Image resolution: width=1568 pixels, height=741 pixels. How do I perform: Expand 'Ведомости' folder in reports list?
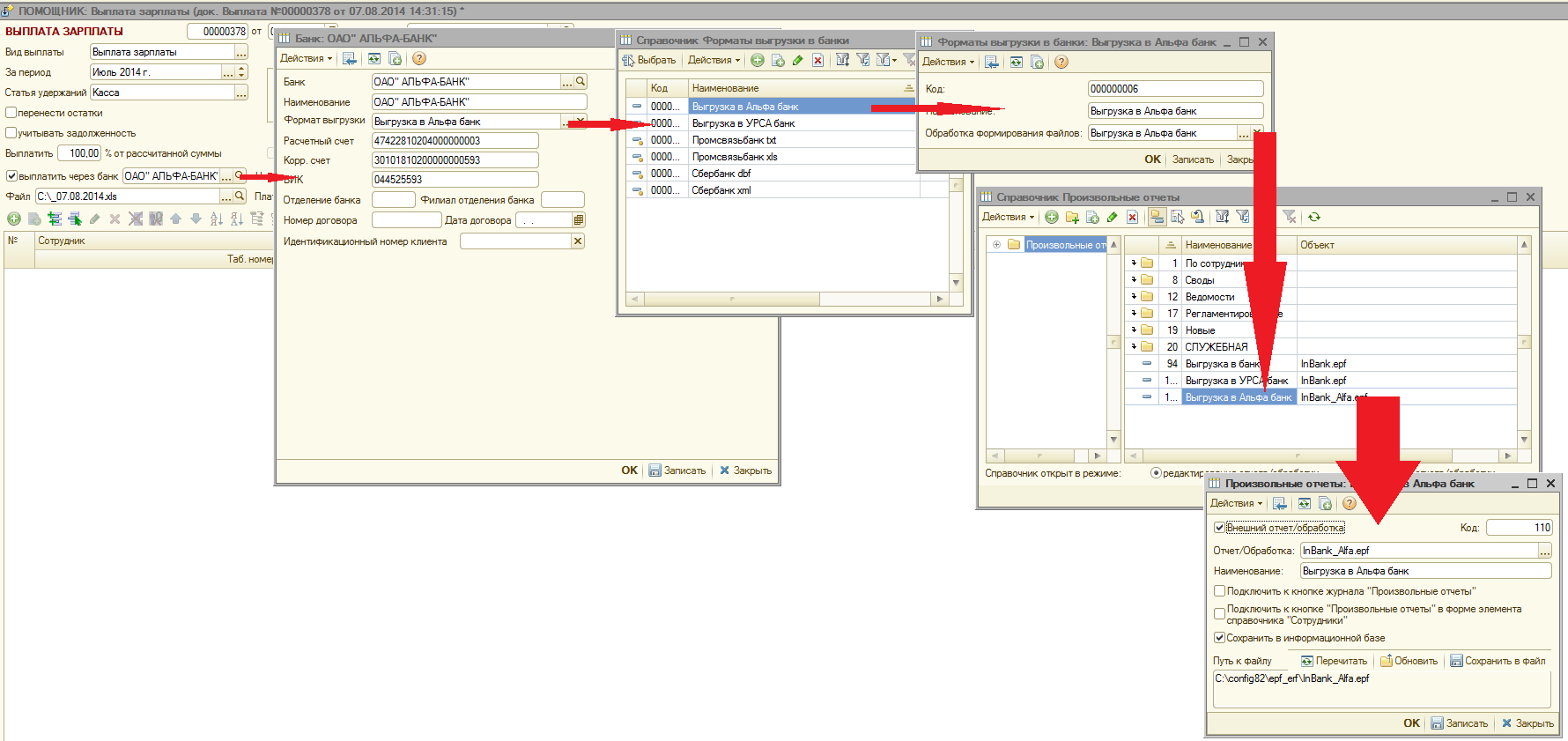coord(1134,296)
